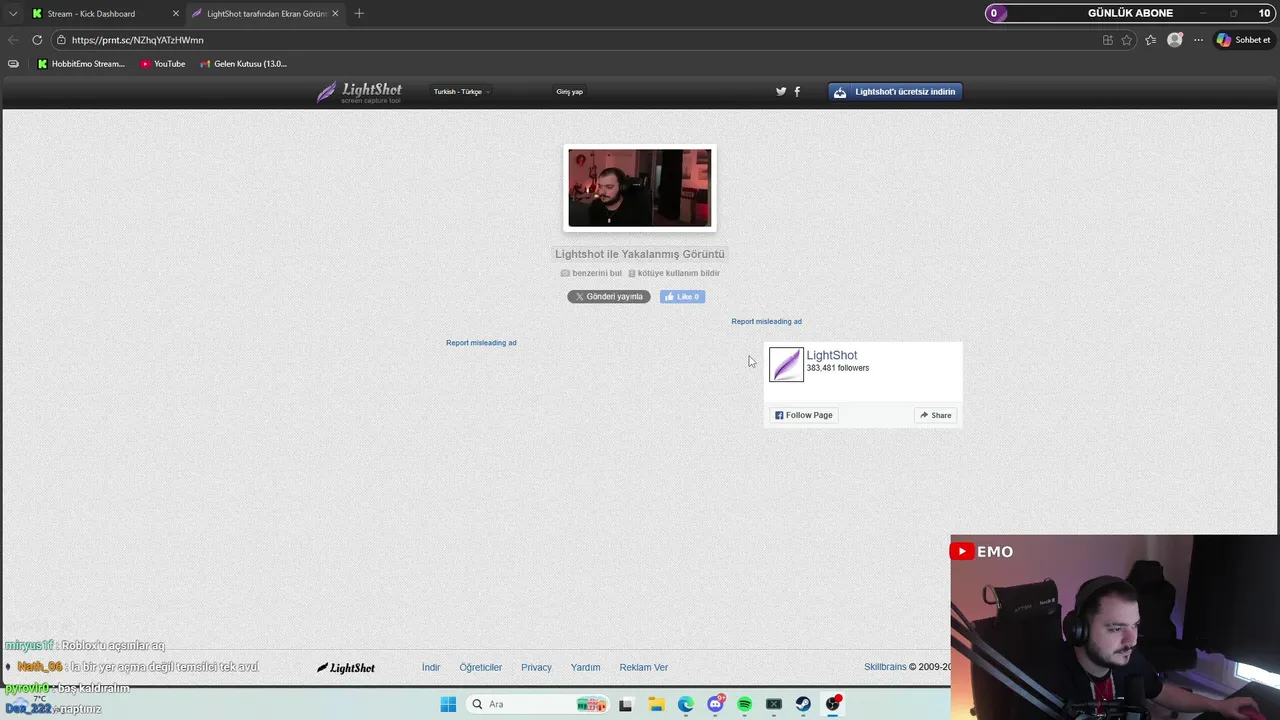Open the İndir footer link

[x=431, y=667]
